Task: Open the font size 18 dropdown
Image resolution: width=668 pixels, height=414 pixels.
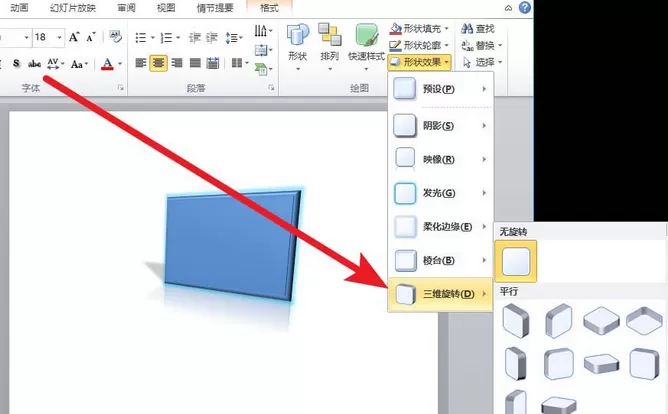Action: (x=59, y=37)
